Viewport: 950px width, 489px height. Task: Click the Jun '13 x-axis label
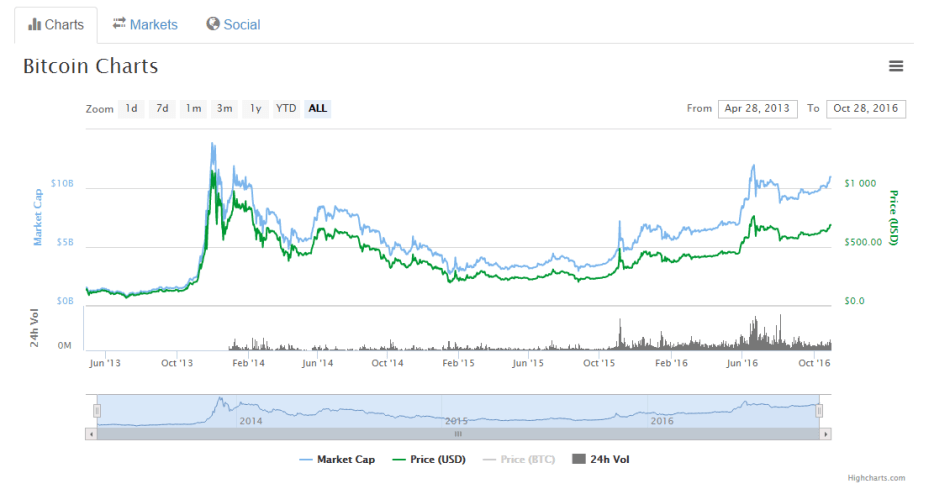tap(105, 363)
